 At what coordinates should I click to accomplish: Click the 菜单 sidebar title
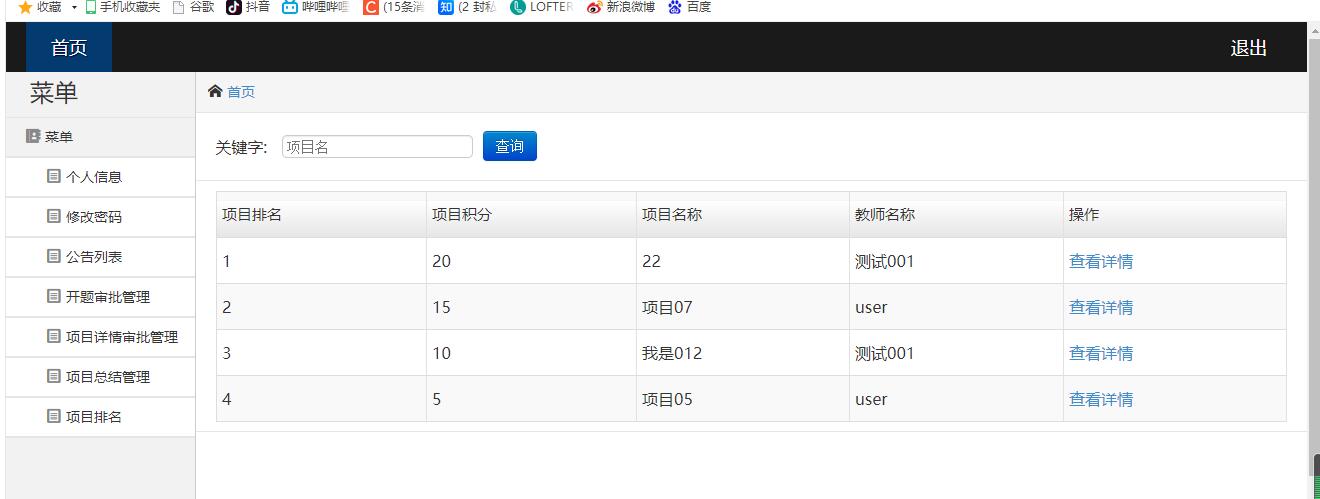[54, 94]
